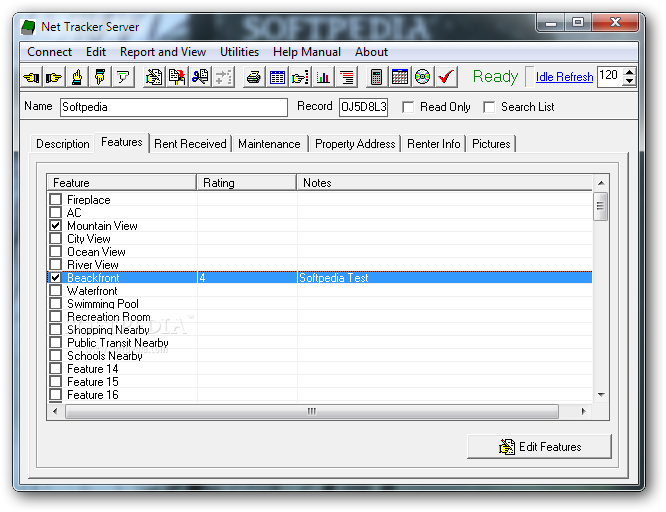Click the hand pointing at list icon
Screen dimensions: 666x512
click(300, 77)
